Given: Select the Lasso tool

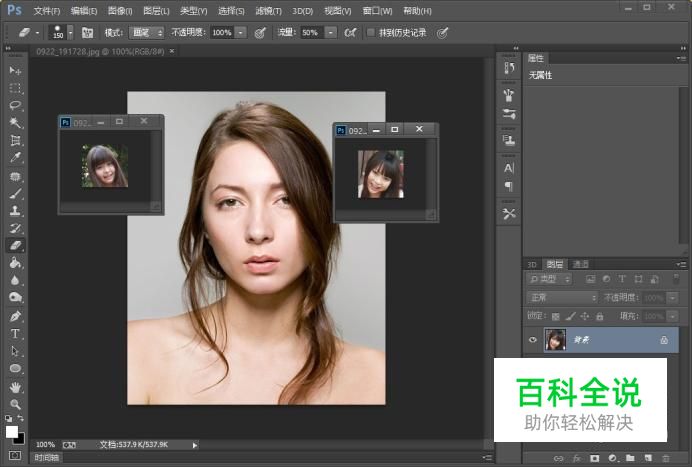Looking at the screenshot, I should [15, 105].
